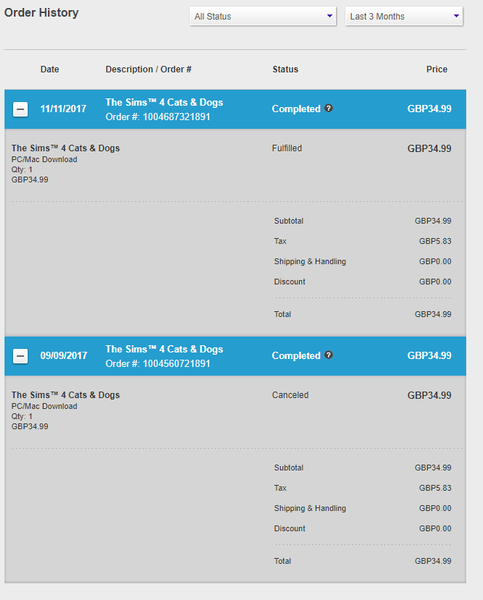The image size is (483, 600).
Task: Click the Order History heading
Action: pos(41,13)
